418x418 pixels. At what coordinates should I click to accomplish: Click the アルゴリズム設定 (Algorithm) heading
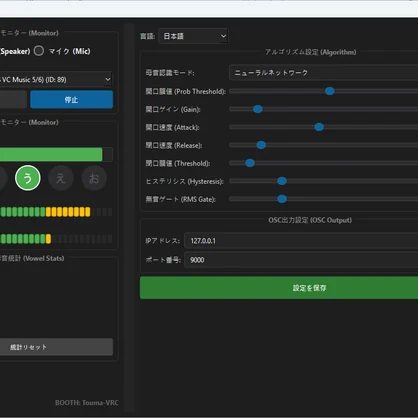(310, 52)
